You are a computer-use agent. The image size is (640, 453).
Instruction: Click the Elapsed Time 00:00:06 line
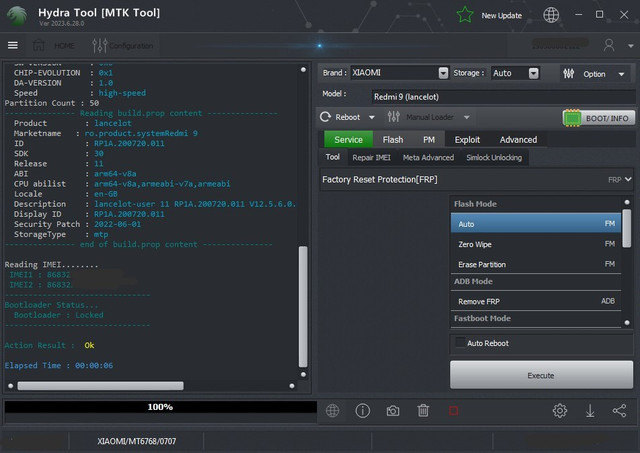[59, 365]
